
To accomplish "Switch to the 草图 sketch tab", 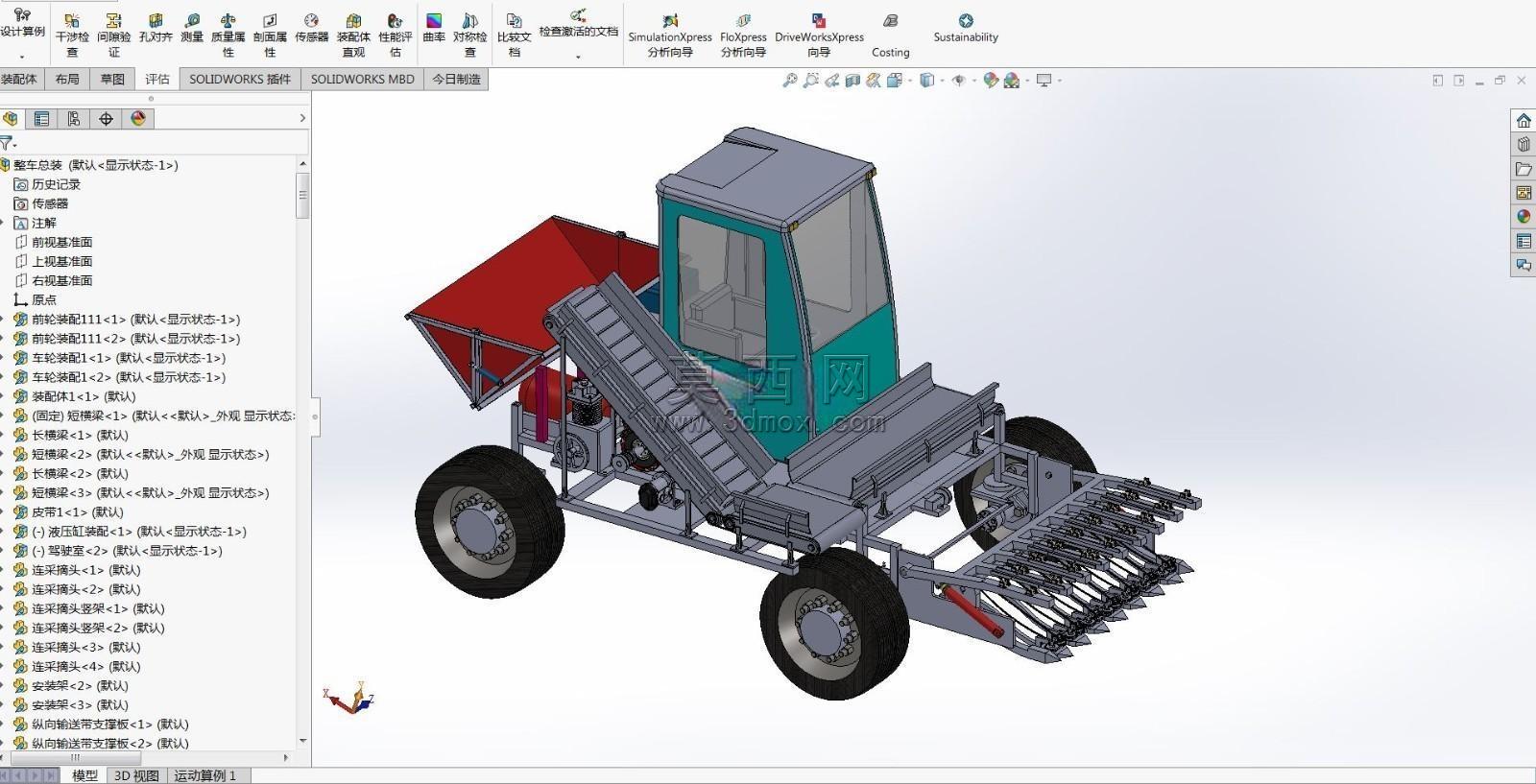I will 112,79.
